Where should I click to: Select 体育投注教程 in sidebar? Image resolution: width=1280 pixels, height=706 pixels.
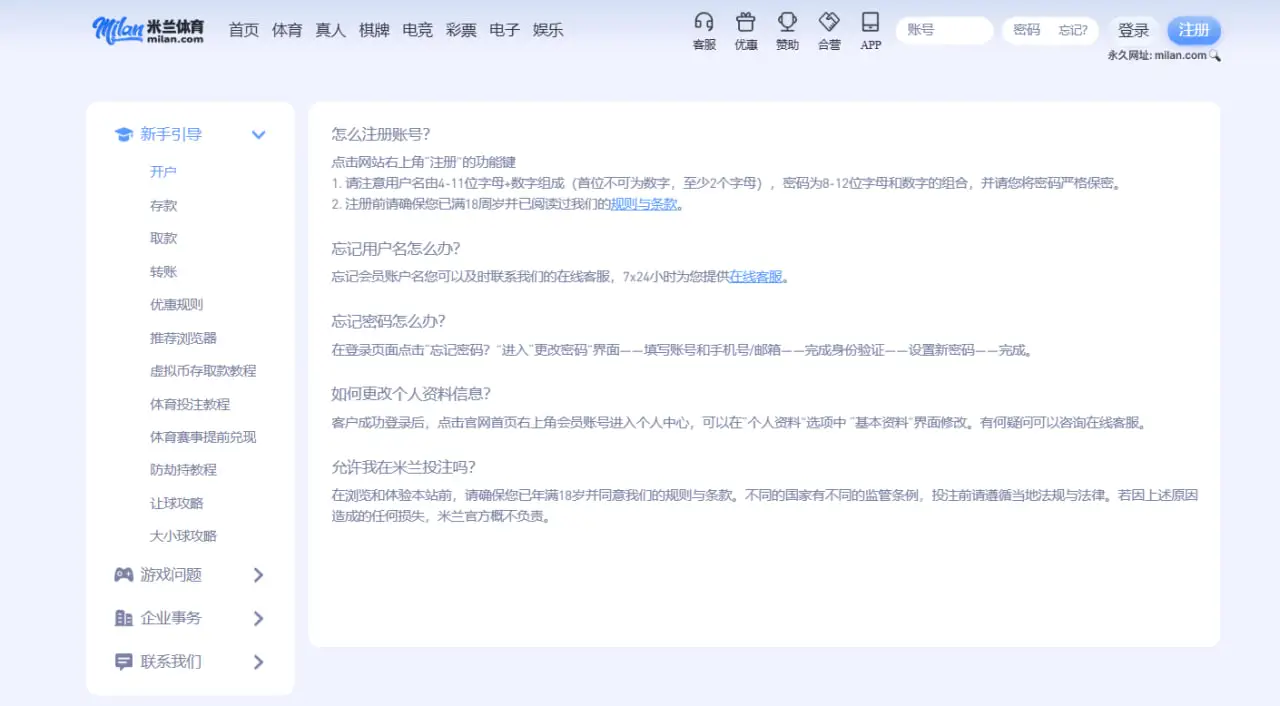(x=190, y=404)
